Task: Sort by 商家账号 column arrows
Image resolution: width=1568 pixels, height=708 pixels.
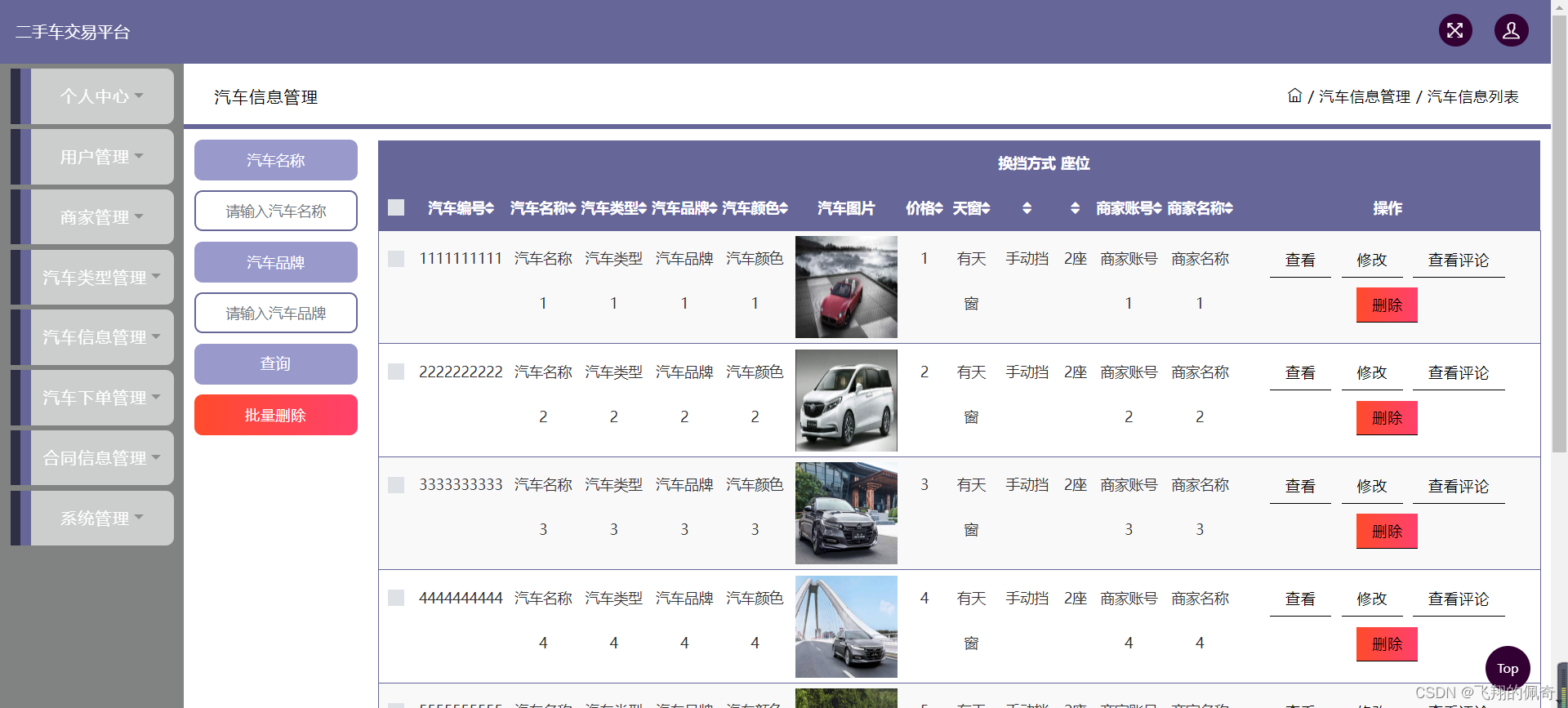Action: click(1157, 208)
